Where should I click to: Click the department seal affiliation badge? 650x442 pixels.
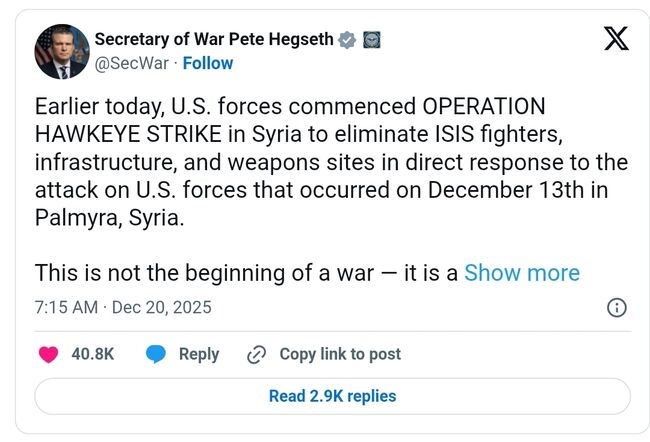click(371, 40)
